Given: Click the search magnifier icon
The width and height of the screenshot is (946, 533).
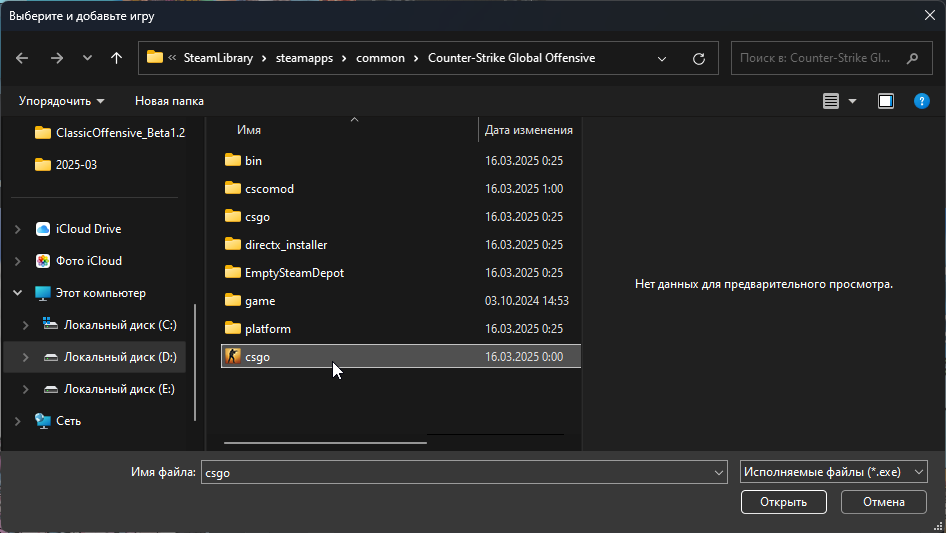Looking at the screenshot, I should pyautogui.click(x=913, y=58).
